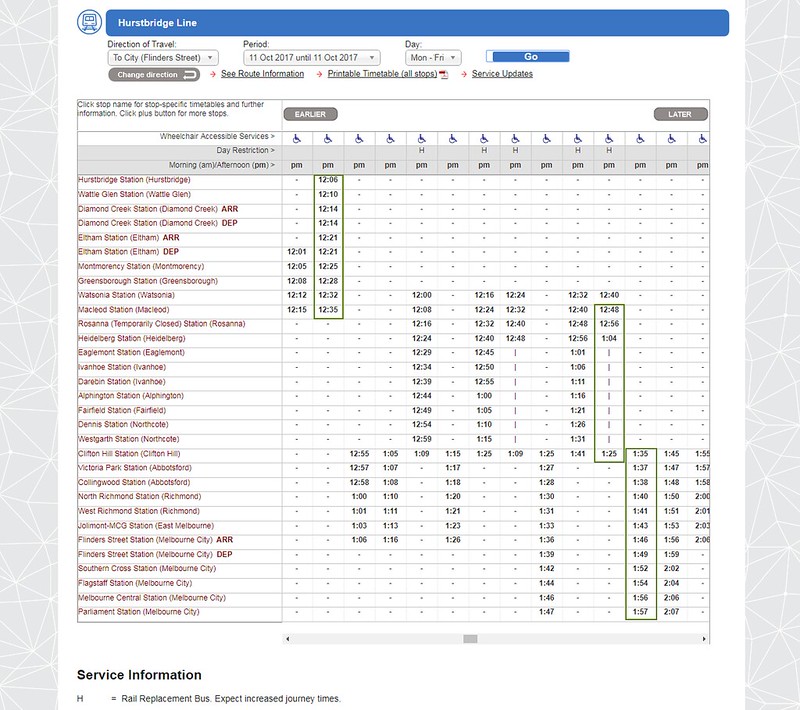This screenshot has width=800, height=710.
Task: Open the Direction of Travel dropdown
Action: click(163, 58)
